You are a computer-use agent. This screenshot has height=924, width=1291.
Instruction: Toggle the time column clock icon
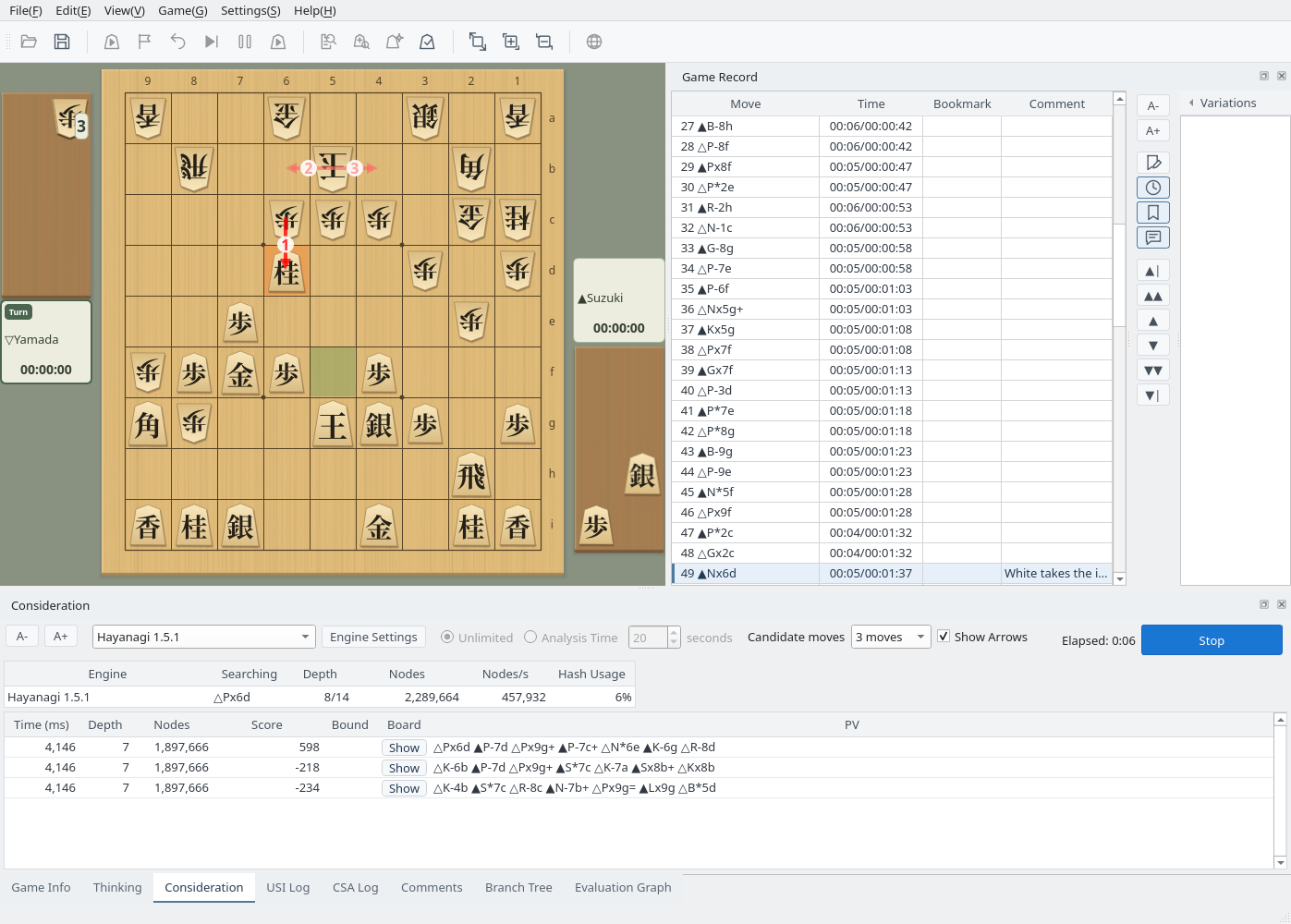coord(1153,188)
